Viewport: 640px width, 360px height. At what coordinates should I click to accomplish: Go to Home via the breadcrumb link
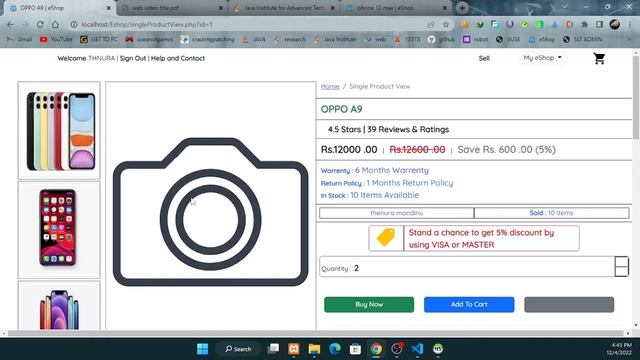(330, 87)
